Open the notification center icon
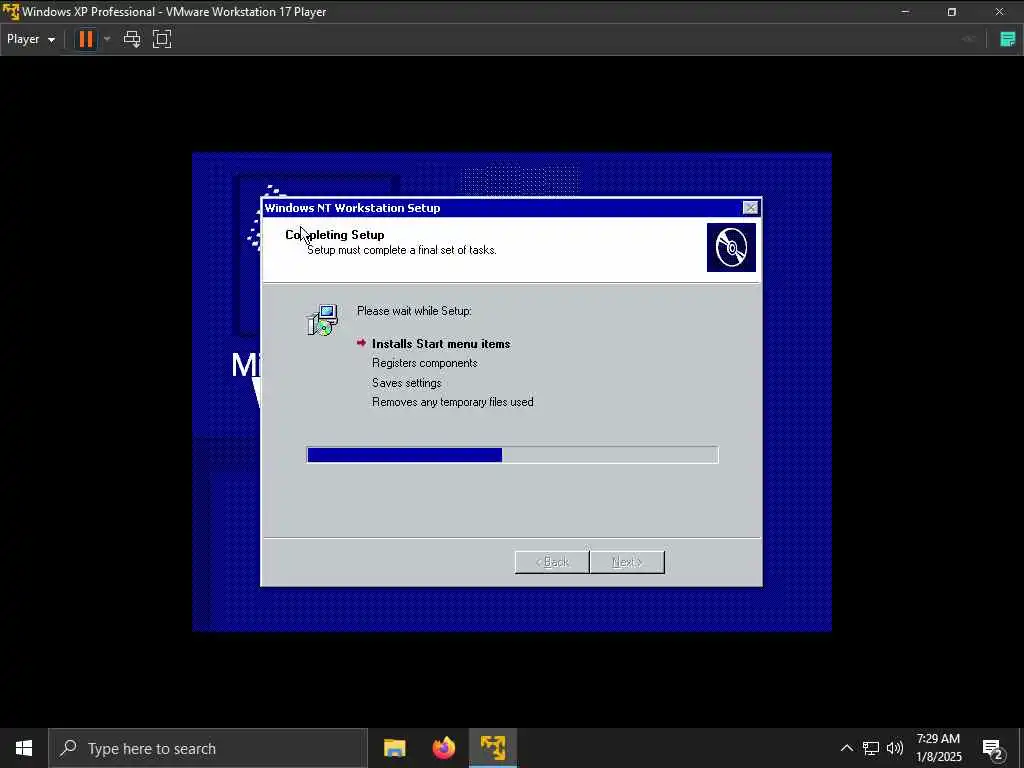This screenshot has height=768, width=1024. pos(993,748)
